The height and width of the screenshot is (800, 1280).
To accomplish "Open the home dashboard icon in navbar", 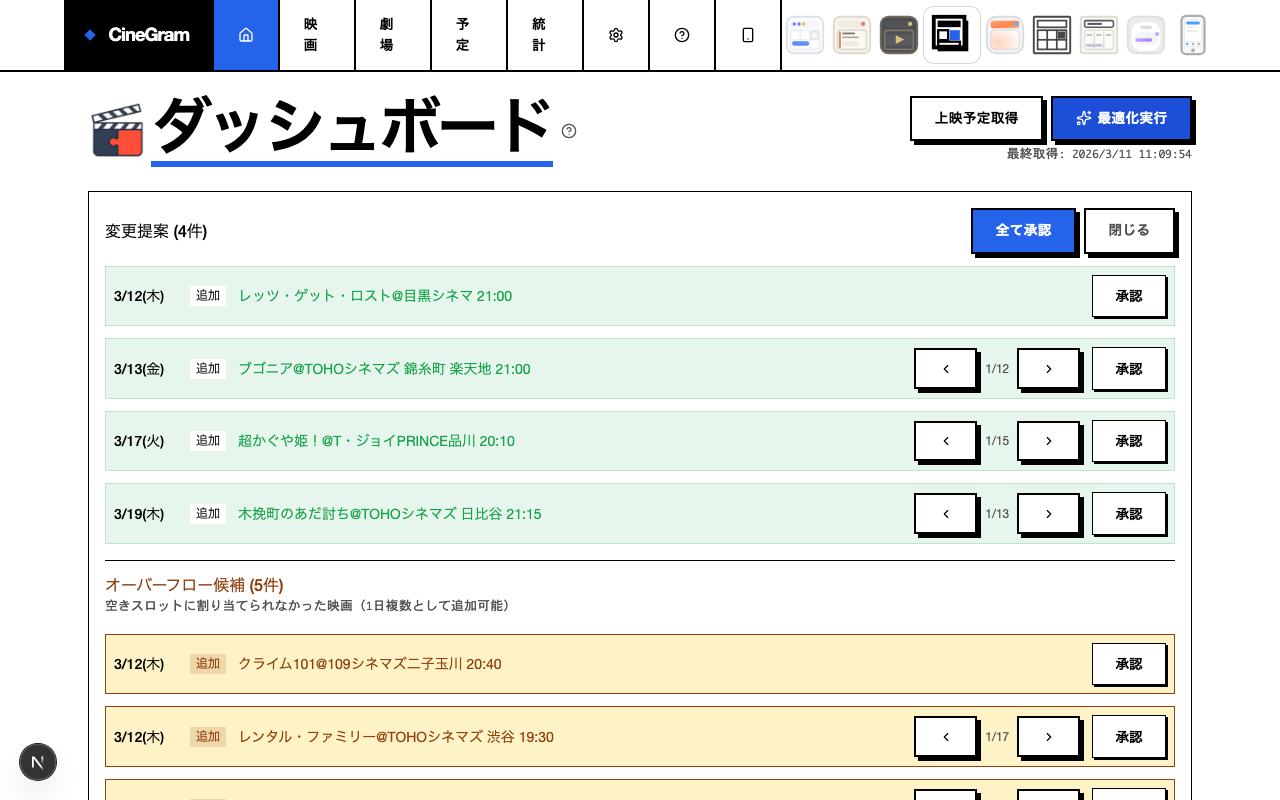I will (246, 34).
